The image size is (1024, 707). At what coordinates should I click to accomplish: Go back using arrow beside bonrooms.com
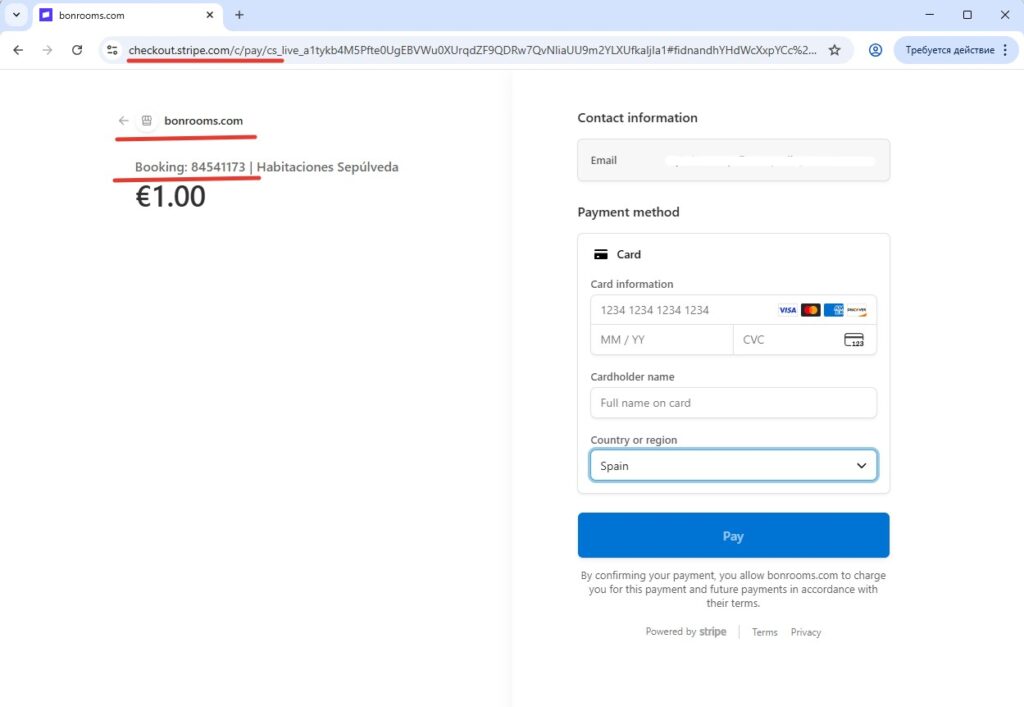[x=123, y=121]
